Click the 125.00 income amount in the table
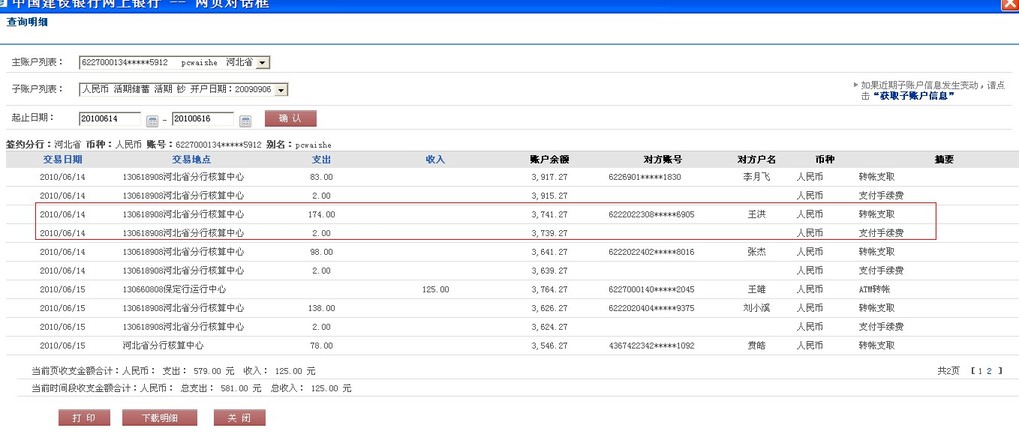 (x=435, y=290)
